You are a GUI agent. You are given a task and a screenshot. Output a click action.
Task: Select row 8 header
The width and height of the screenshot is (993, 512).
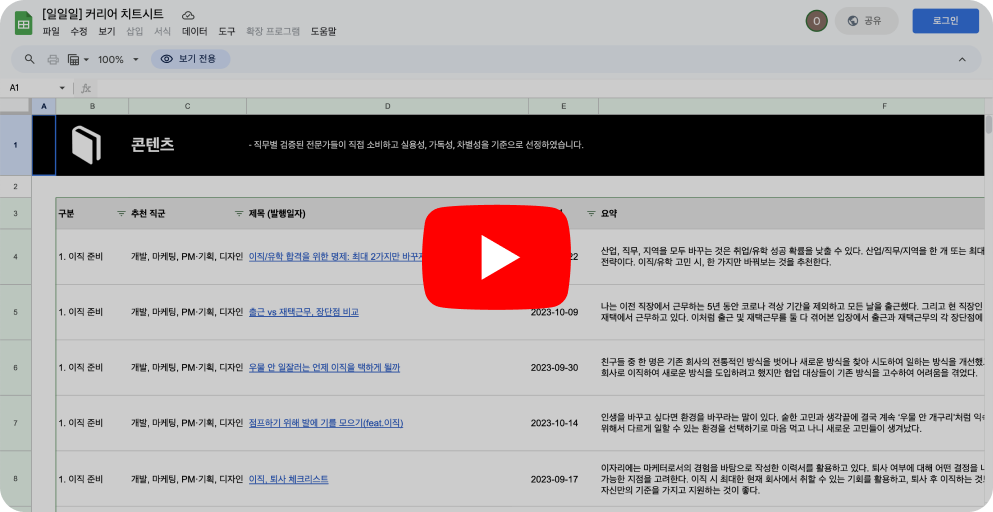point(16,479)
